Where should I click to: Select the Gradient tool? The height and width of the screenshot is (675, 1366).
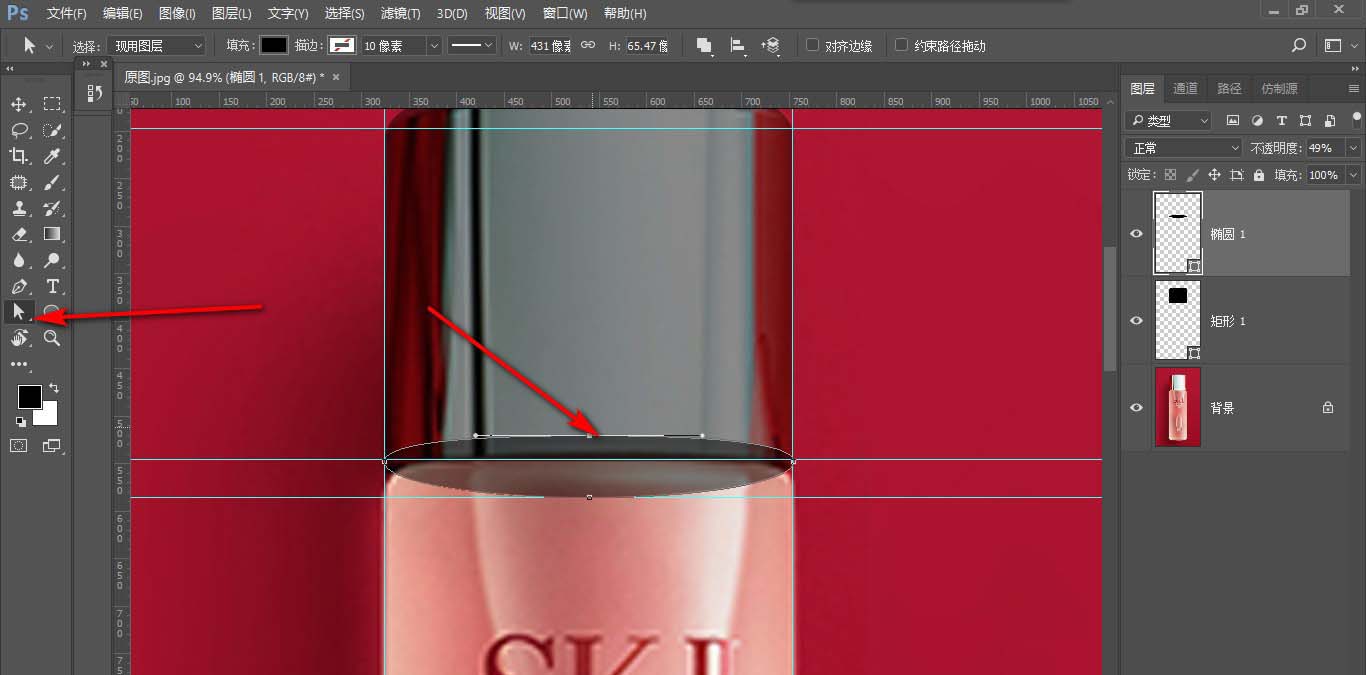52,234
